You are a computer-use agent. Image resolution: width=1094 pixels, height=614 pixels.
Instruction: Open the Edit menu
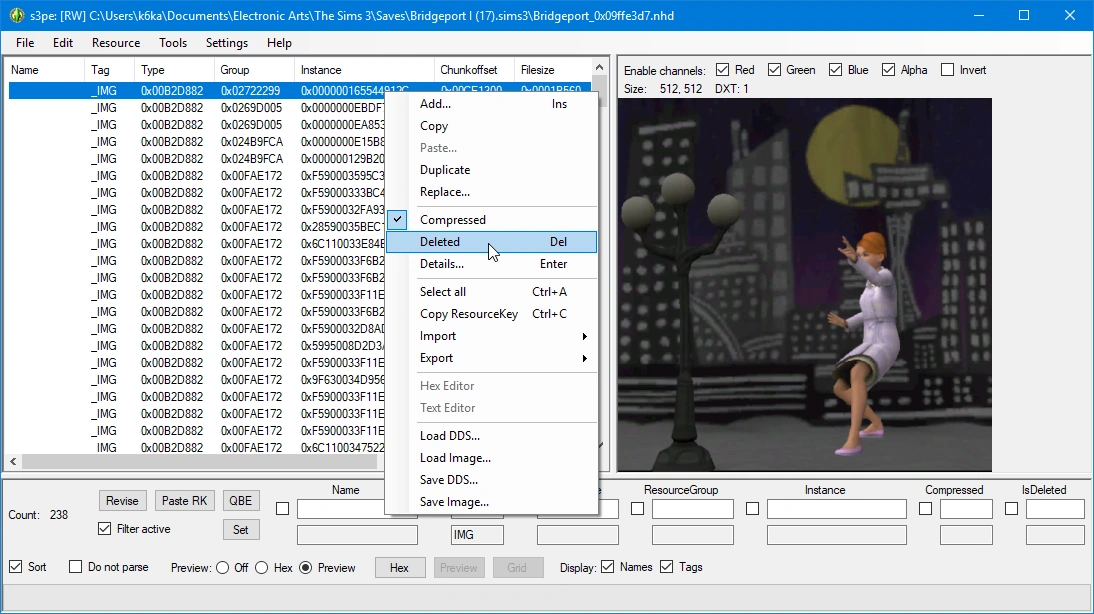point(63,43)
